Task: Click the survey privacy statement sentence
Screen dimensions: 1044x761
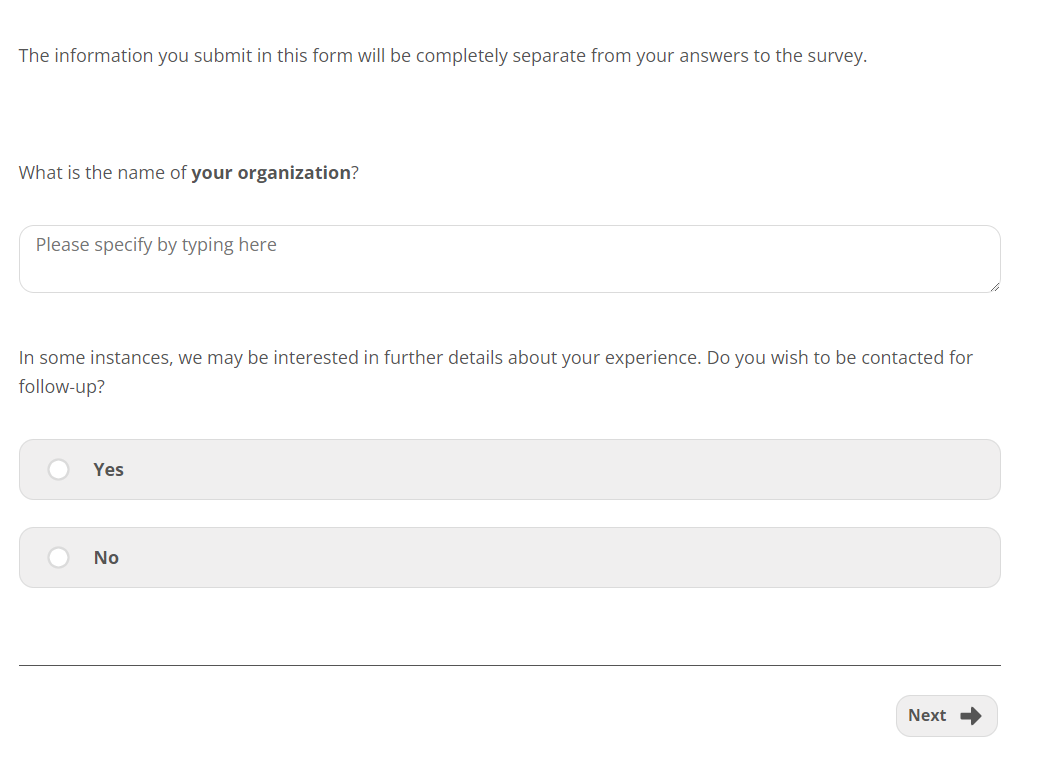Action: pyautogui.click(x=442, y=56)
